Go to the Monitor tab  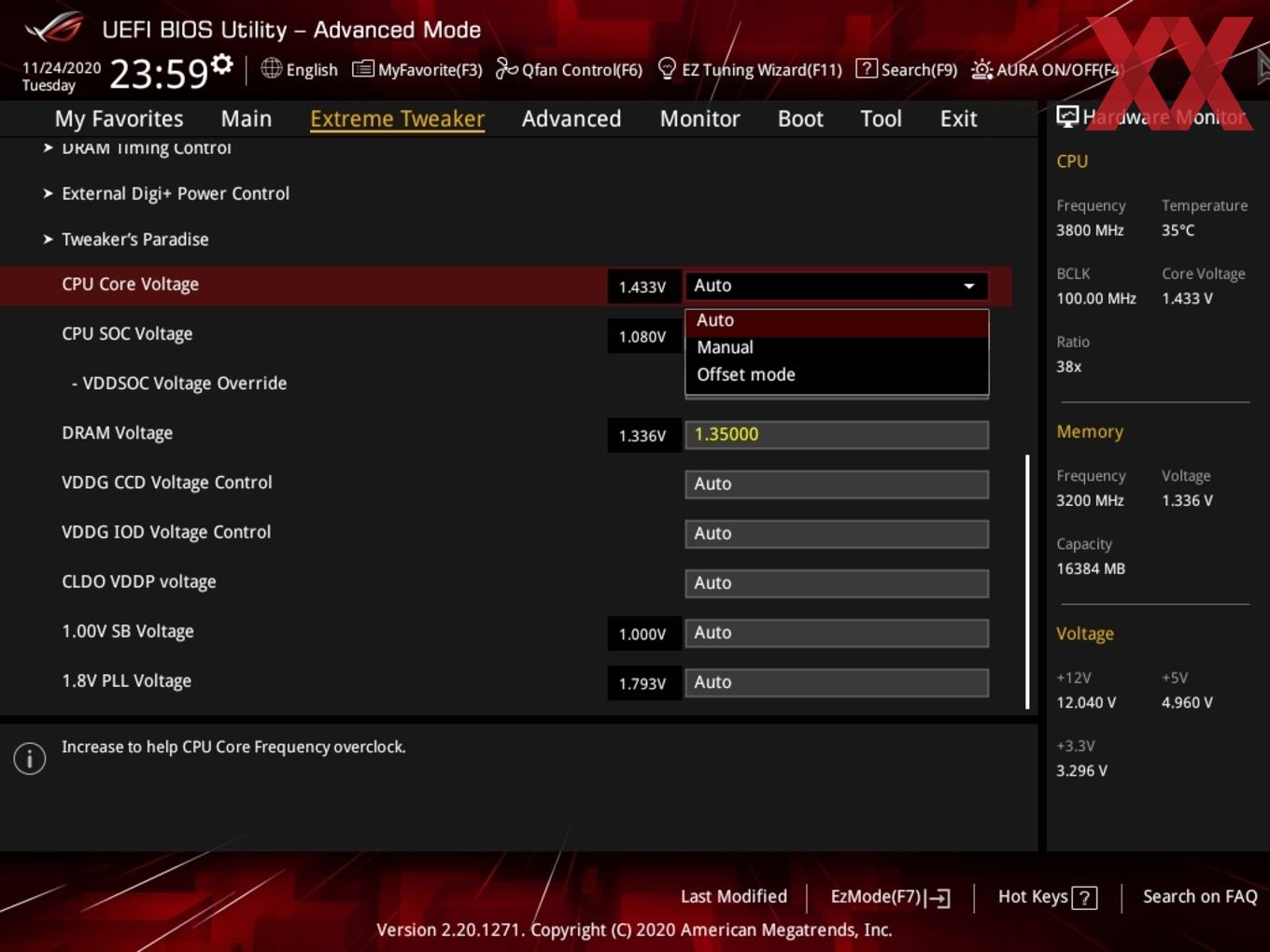[x=699, y=119]
